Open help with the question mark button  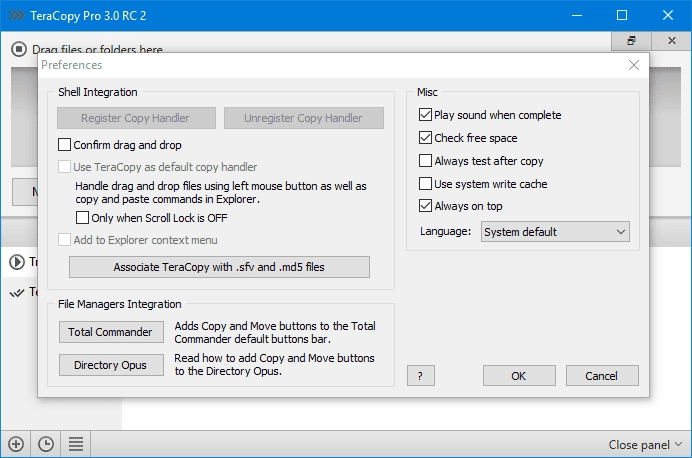(x=421, y=375)
